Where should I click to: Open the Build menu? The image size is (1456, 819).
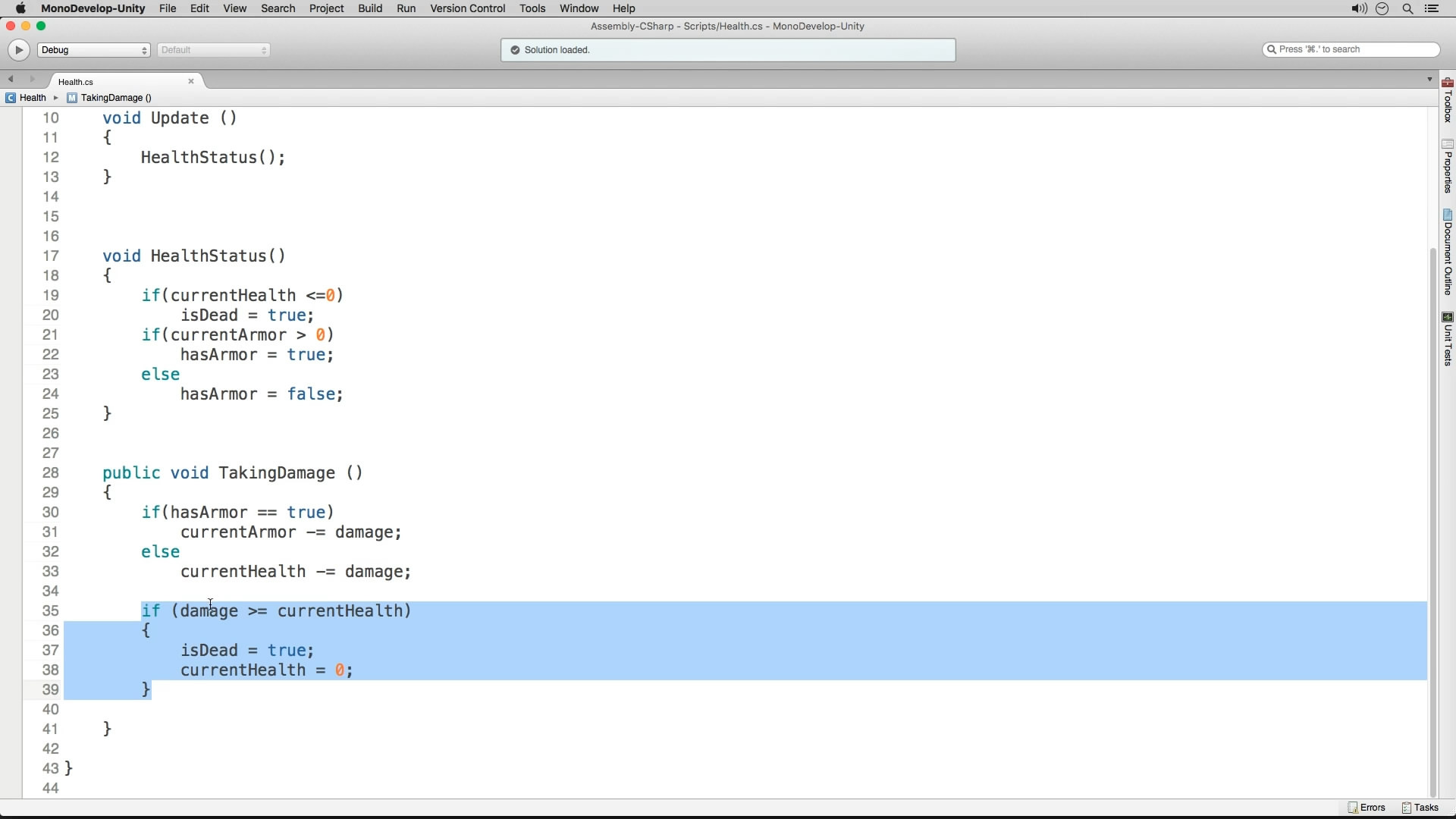click(370, 8)
